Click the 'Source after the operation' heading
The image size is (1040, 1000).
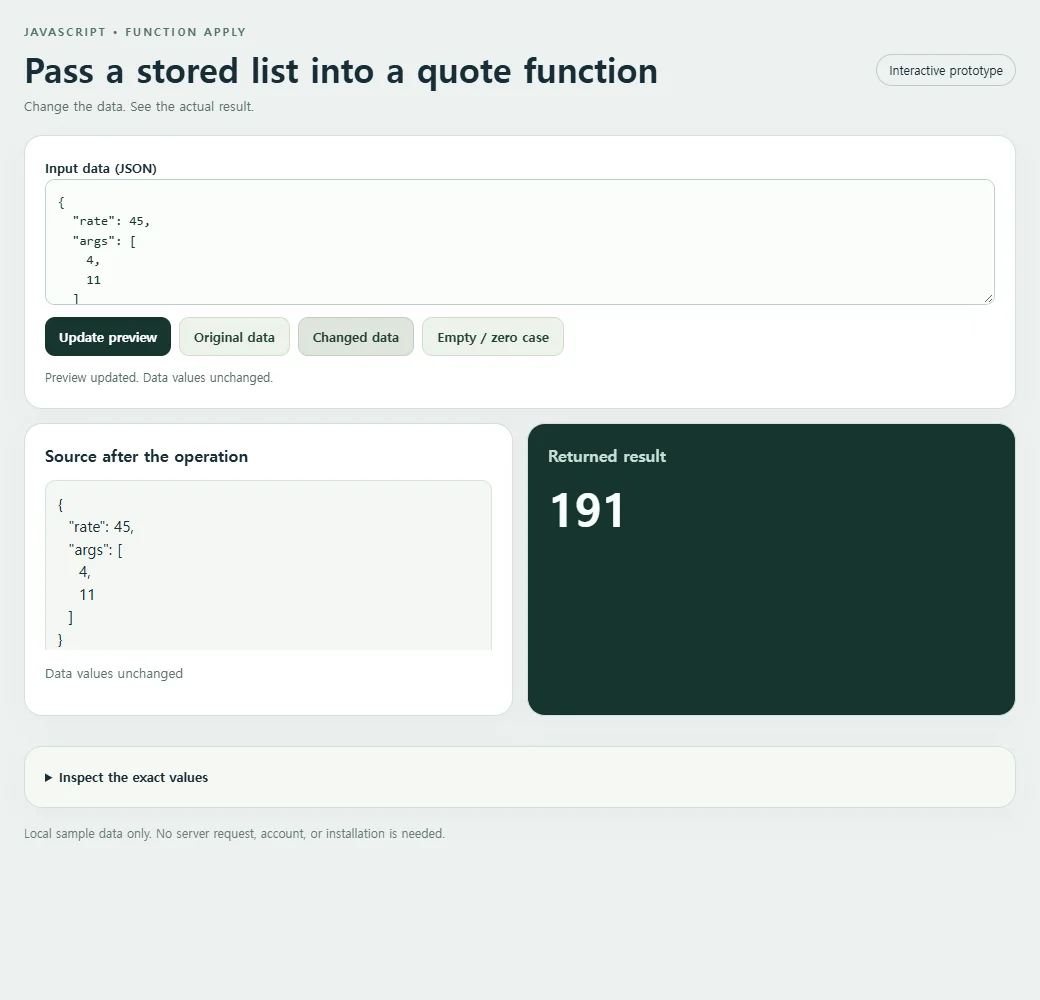tap(147, 456)
